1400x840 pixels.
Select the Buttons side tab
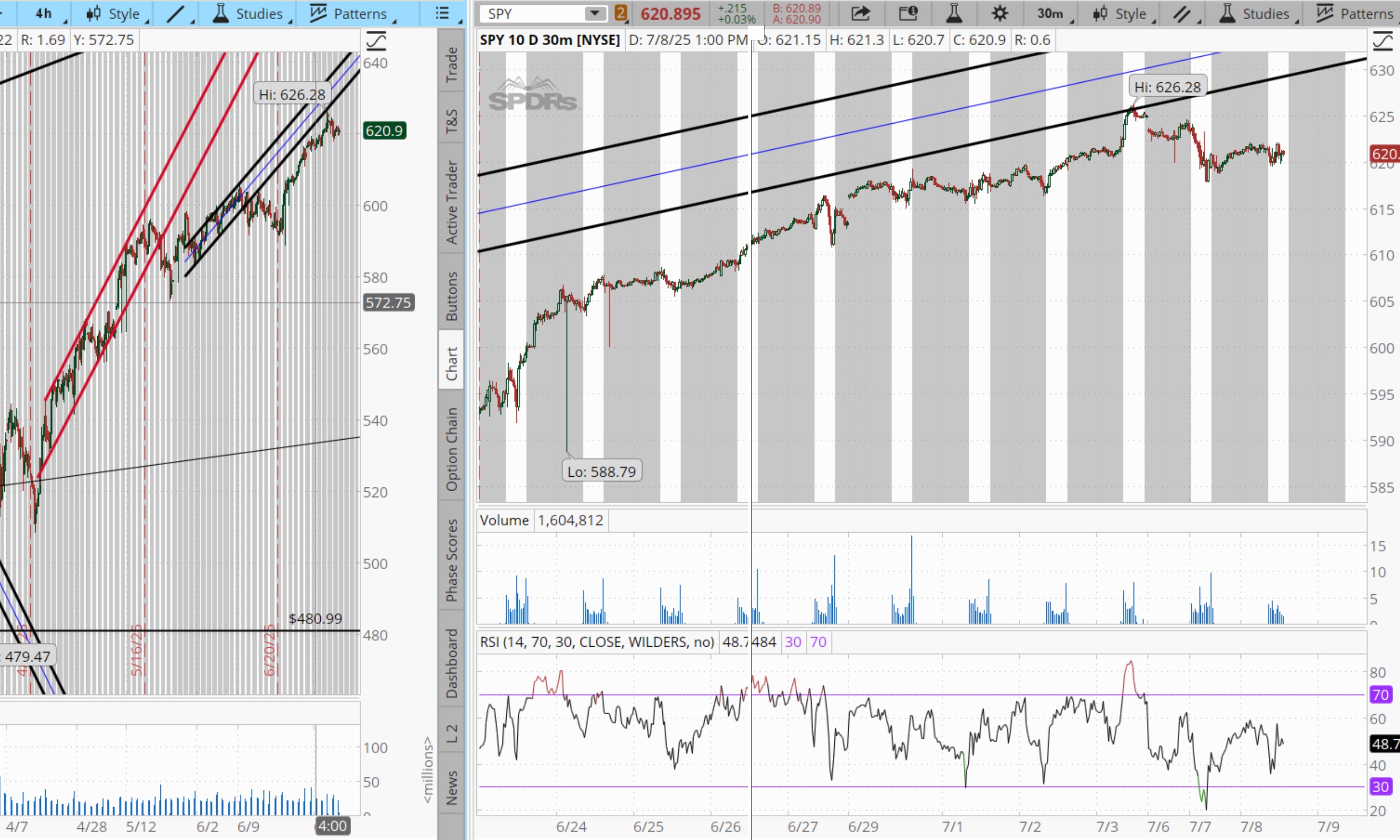(x=451, y=295)
